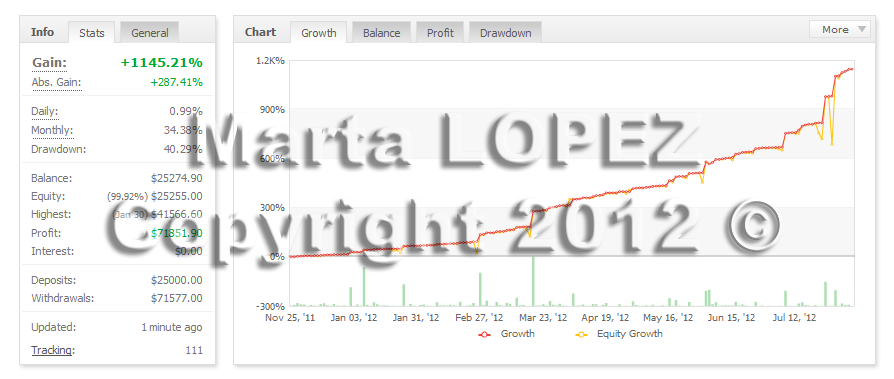Click the Withdrawals value $71577.00
Screen dimensions: 894x379
click(177, 298)
